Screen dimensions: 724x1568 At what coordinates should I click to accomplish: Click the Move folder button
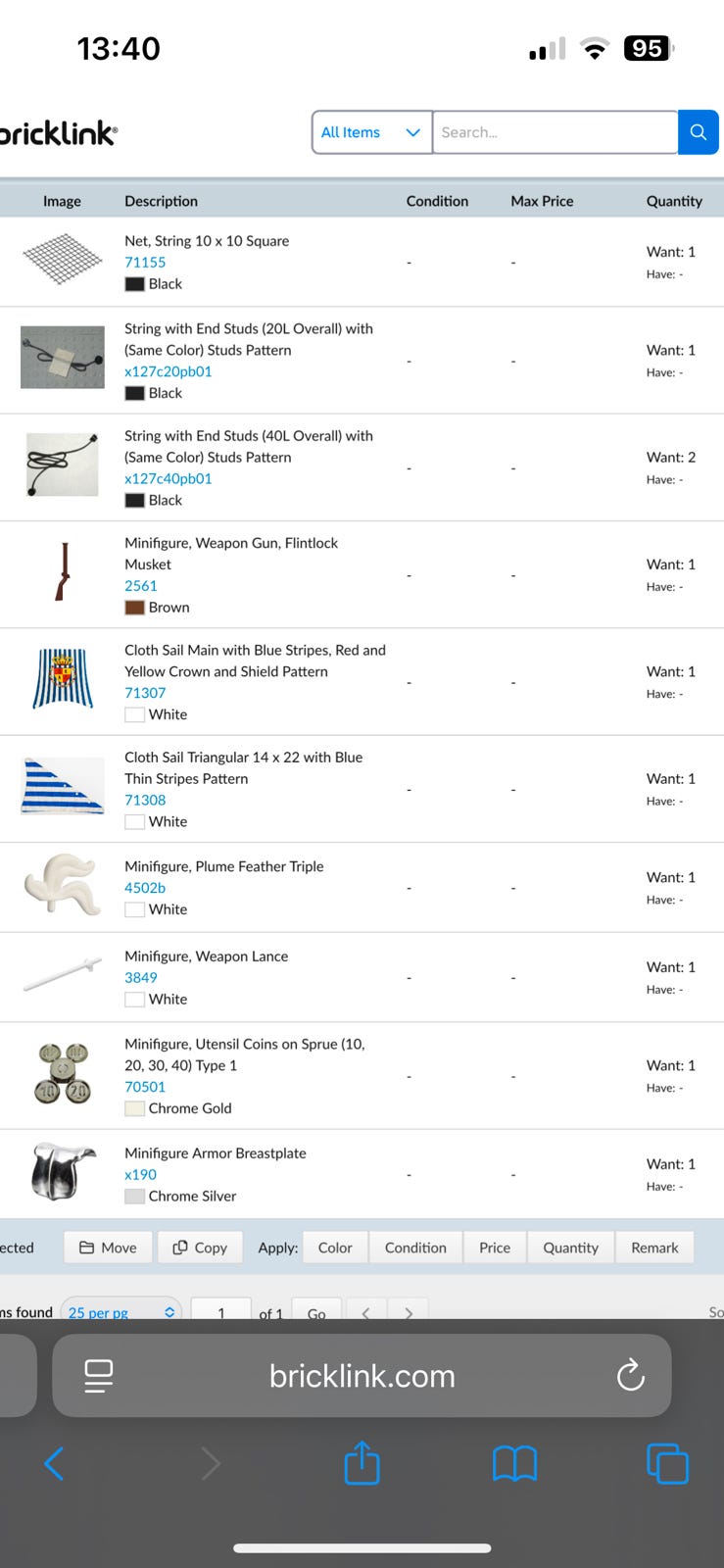point(108,1248)
